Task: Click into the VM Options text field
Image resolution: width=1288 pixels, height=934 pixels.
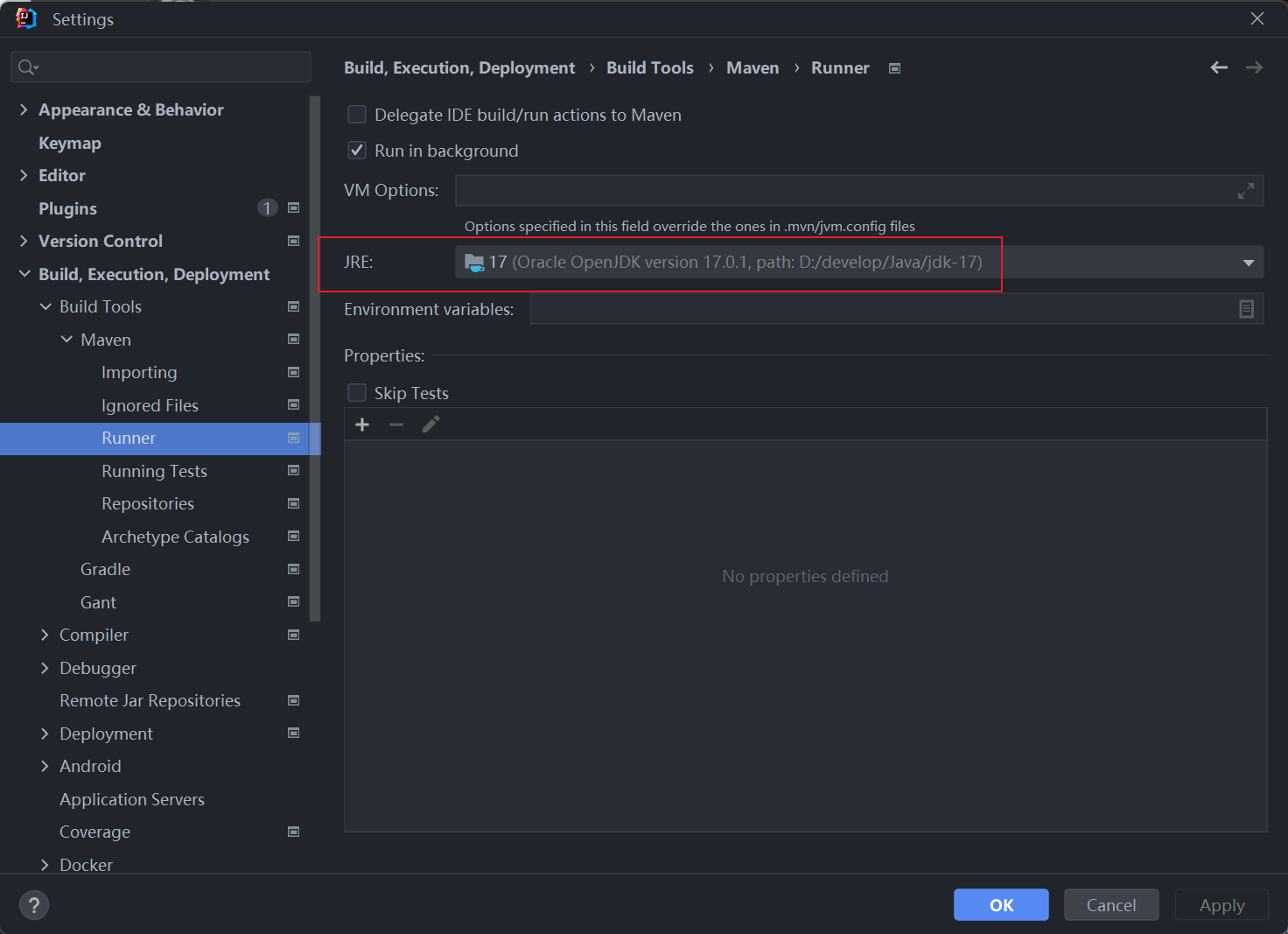Action: click(840, 191)
